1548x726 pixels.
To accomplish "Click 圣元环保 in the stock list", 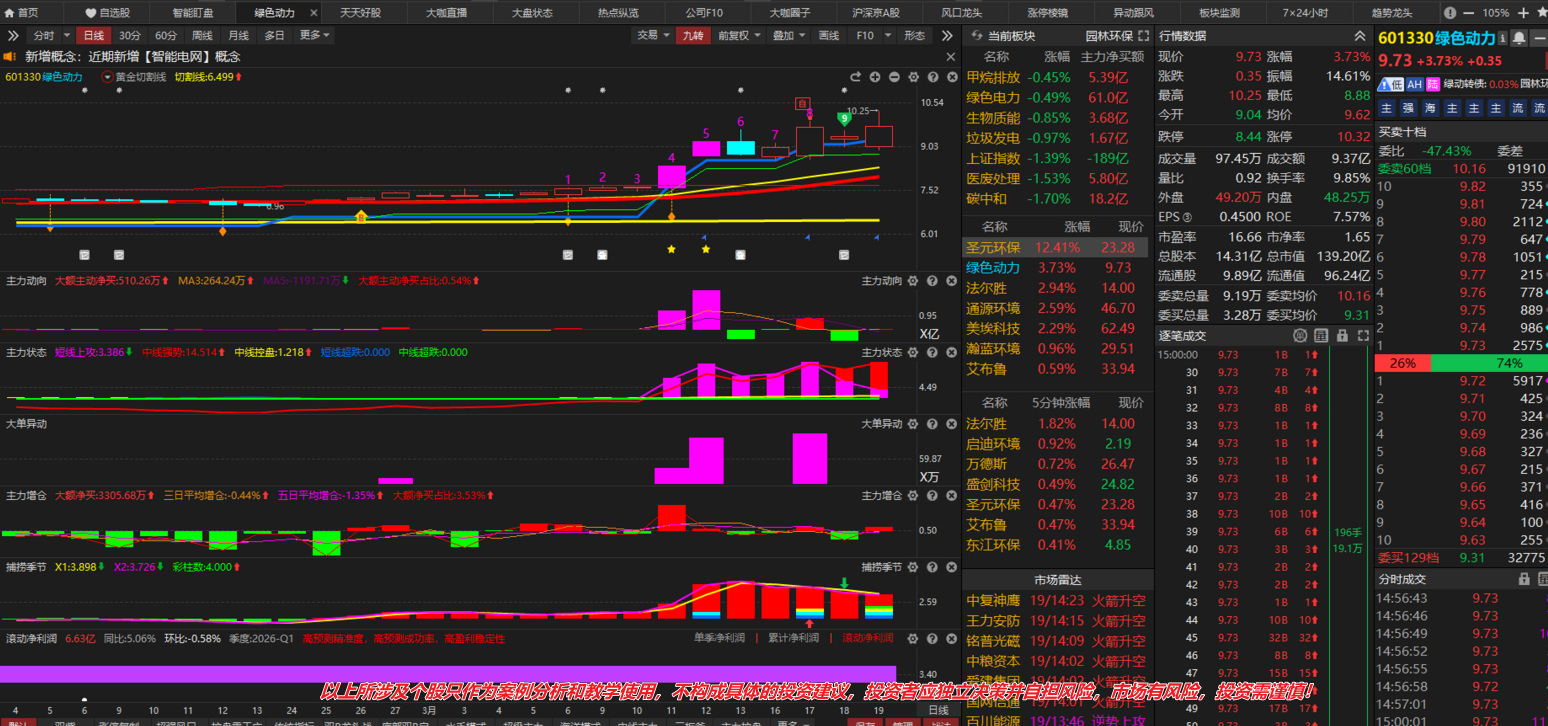I will tap(993, 247).
